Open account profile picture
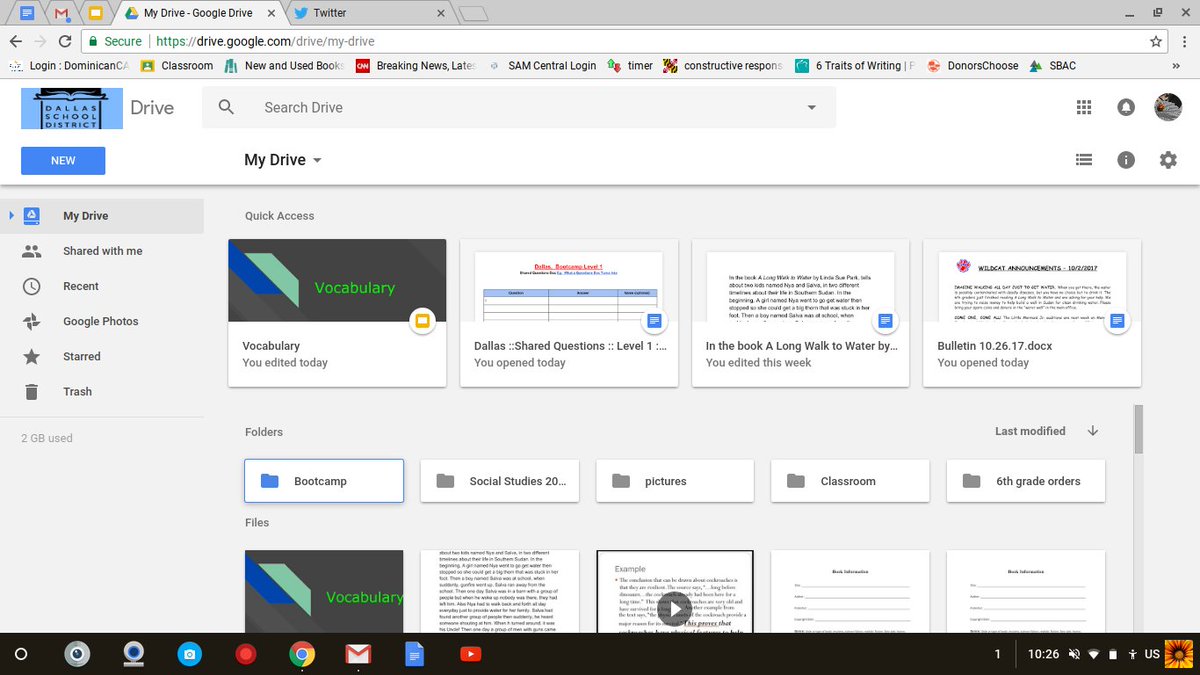The width and height of the screenshot is (1200, 675). 1168,107
